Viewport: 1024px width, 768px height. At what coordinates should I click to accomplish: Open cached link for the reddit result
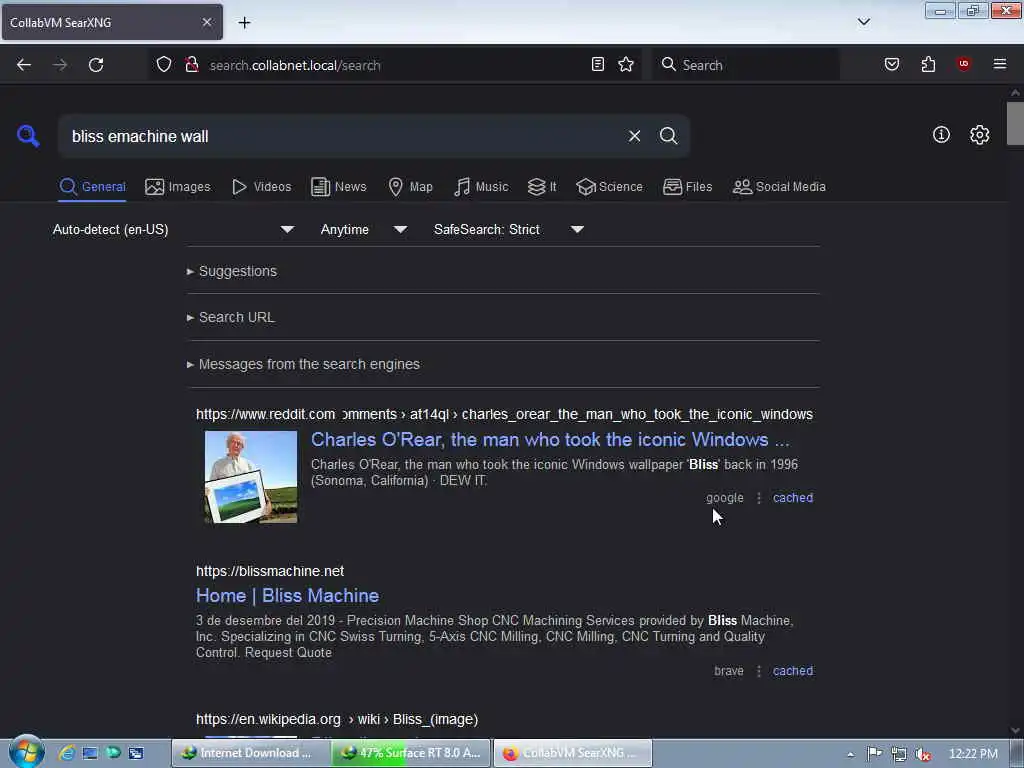click(793, 498)
